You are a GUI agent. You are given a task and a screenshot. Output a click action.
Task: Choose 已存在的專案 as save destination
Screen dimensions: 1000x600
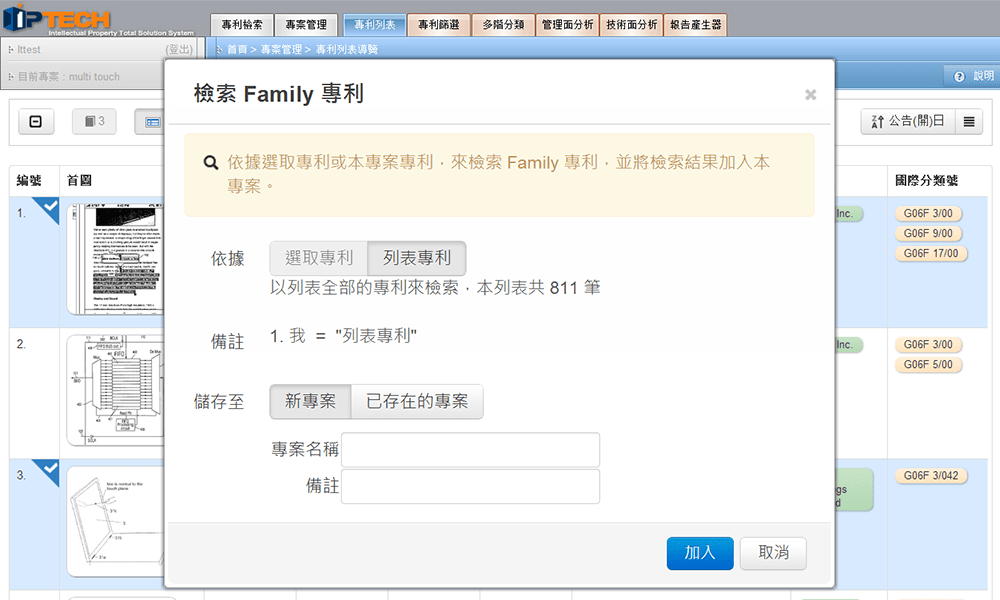point(417,402)
